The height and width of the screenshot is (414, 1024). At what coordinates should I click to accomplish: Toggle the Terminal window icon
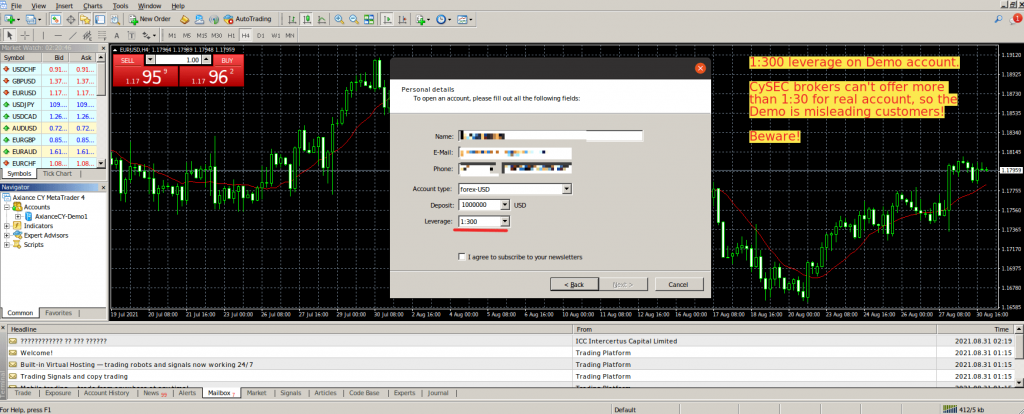pyautogui.click(x=100, y=19)
